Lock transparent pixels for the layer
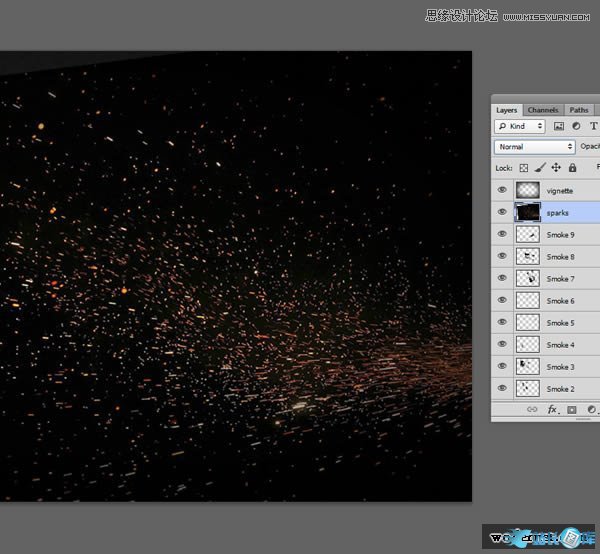Image resolution: width=600 pixels, height=554 pixels. 523,168
